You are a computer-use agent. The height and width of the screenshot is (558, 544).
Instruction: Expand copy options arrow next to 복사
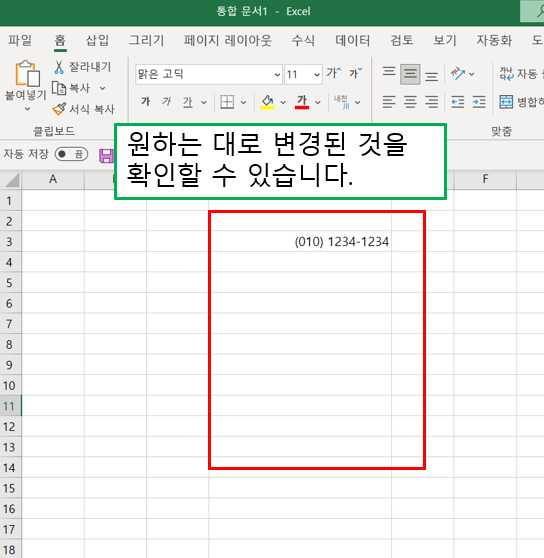[102, 88]
